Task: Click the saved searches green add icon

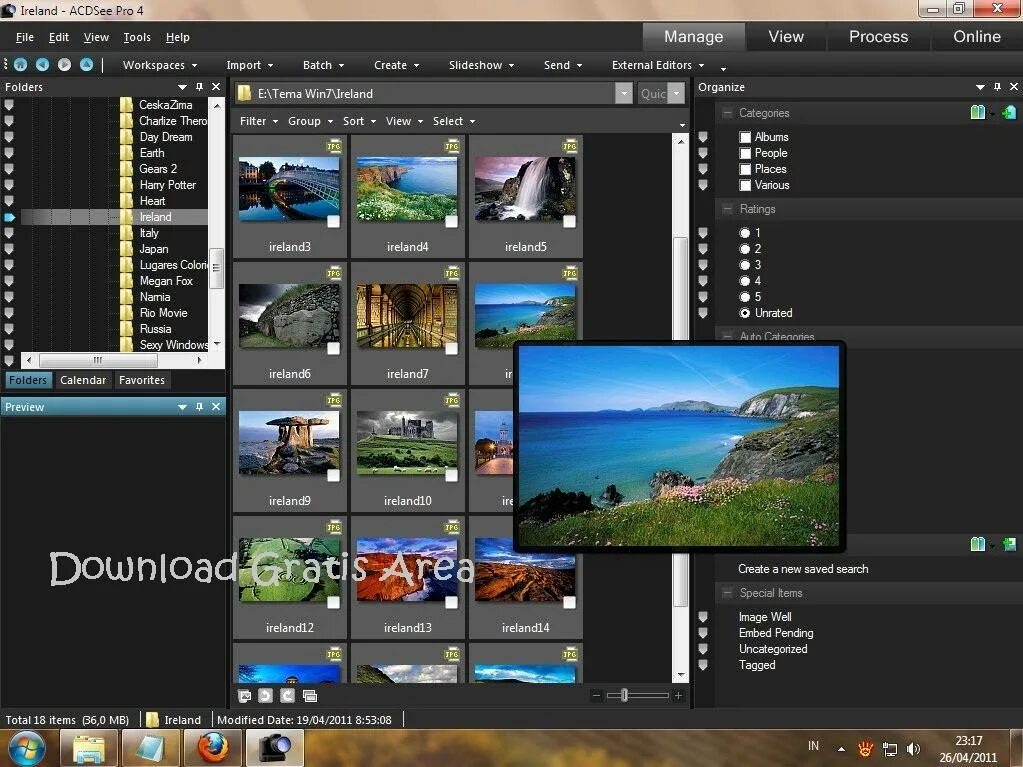Action: click(1009, 544)
